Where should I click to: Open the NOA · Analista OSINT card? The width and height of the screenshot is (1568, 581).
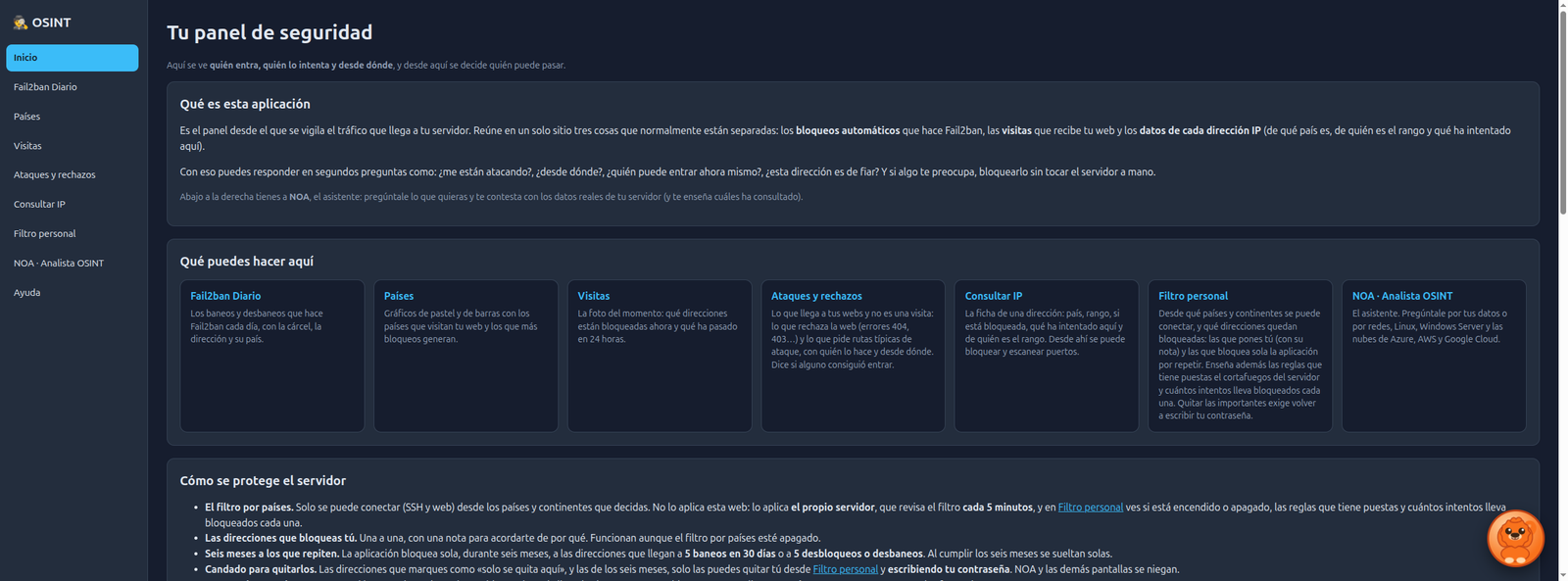click(x=1434, y=356)
